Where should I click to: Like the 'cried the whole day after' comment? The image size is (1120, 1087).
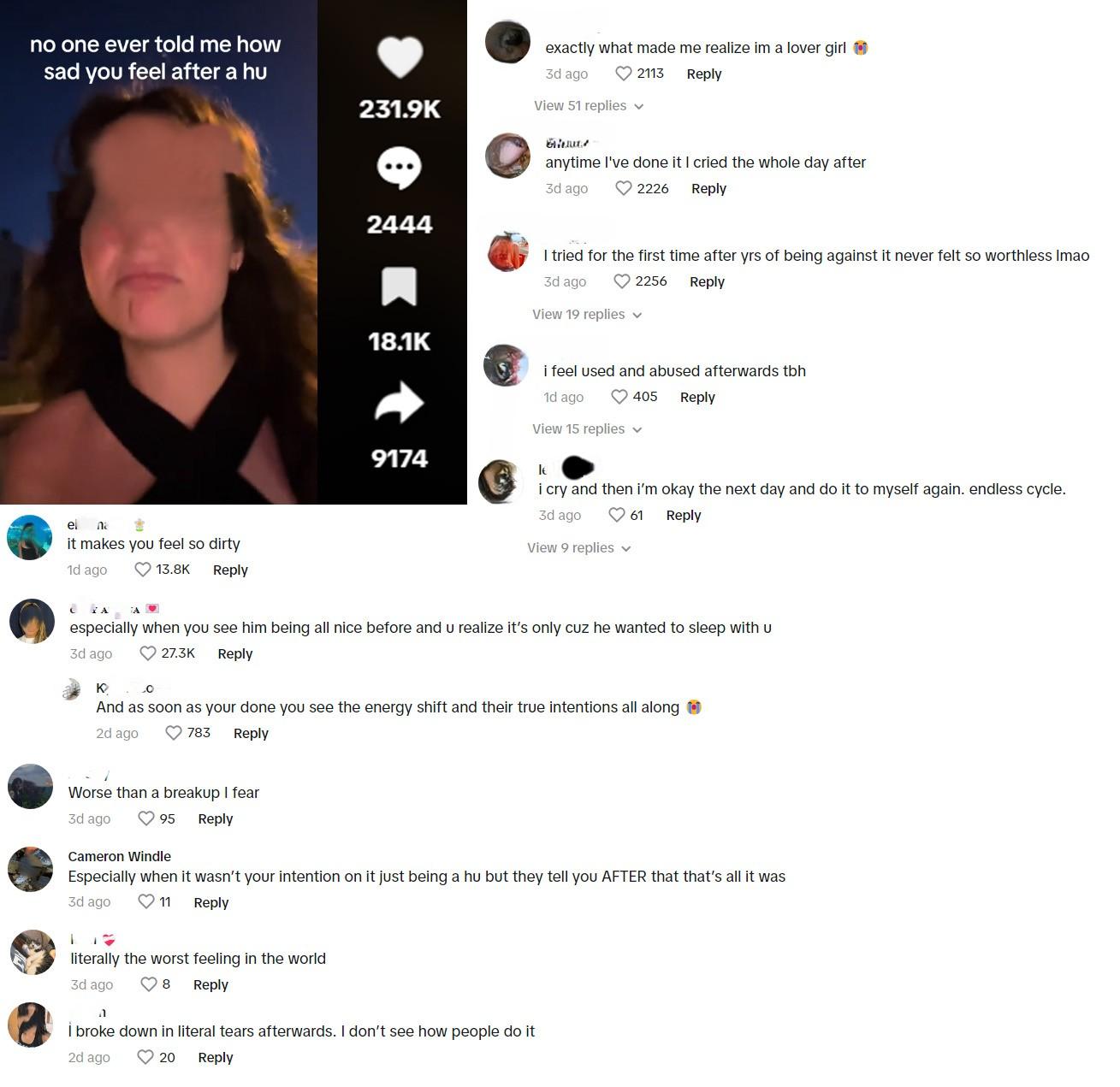pyautogui.click(x=624, y=188)
